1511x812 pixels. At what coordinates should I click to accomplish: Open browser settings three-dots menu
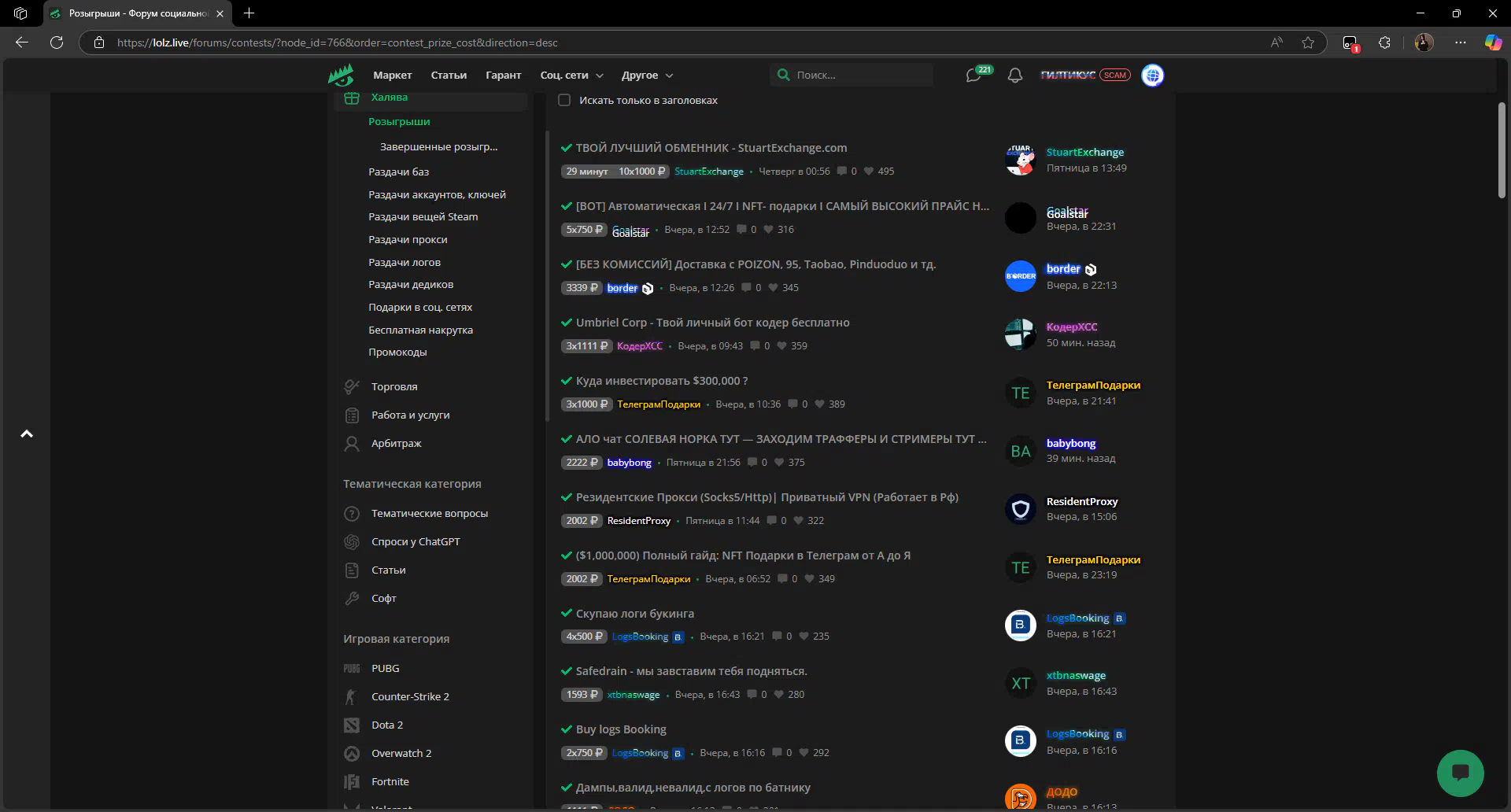coord(1461,42)
